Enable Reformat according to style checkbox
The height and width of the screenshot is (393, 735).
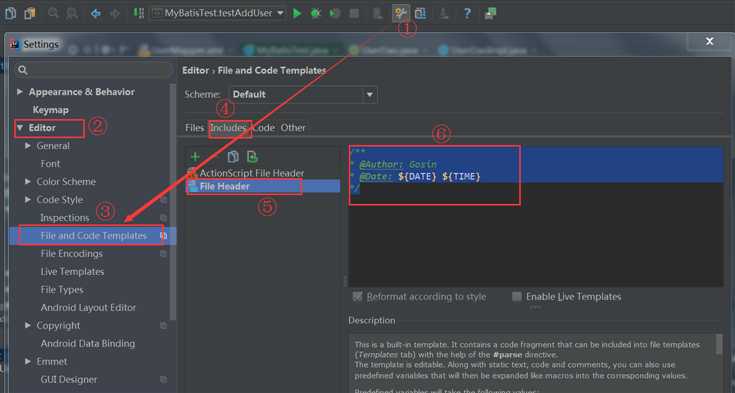(x=358, y=296)
